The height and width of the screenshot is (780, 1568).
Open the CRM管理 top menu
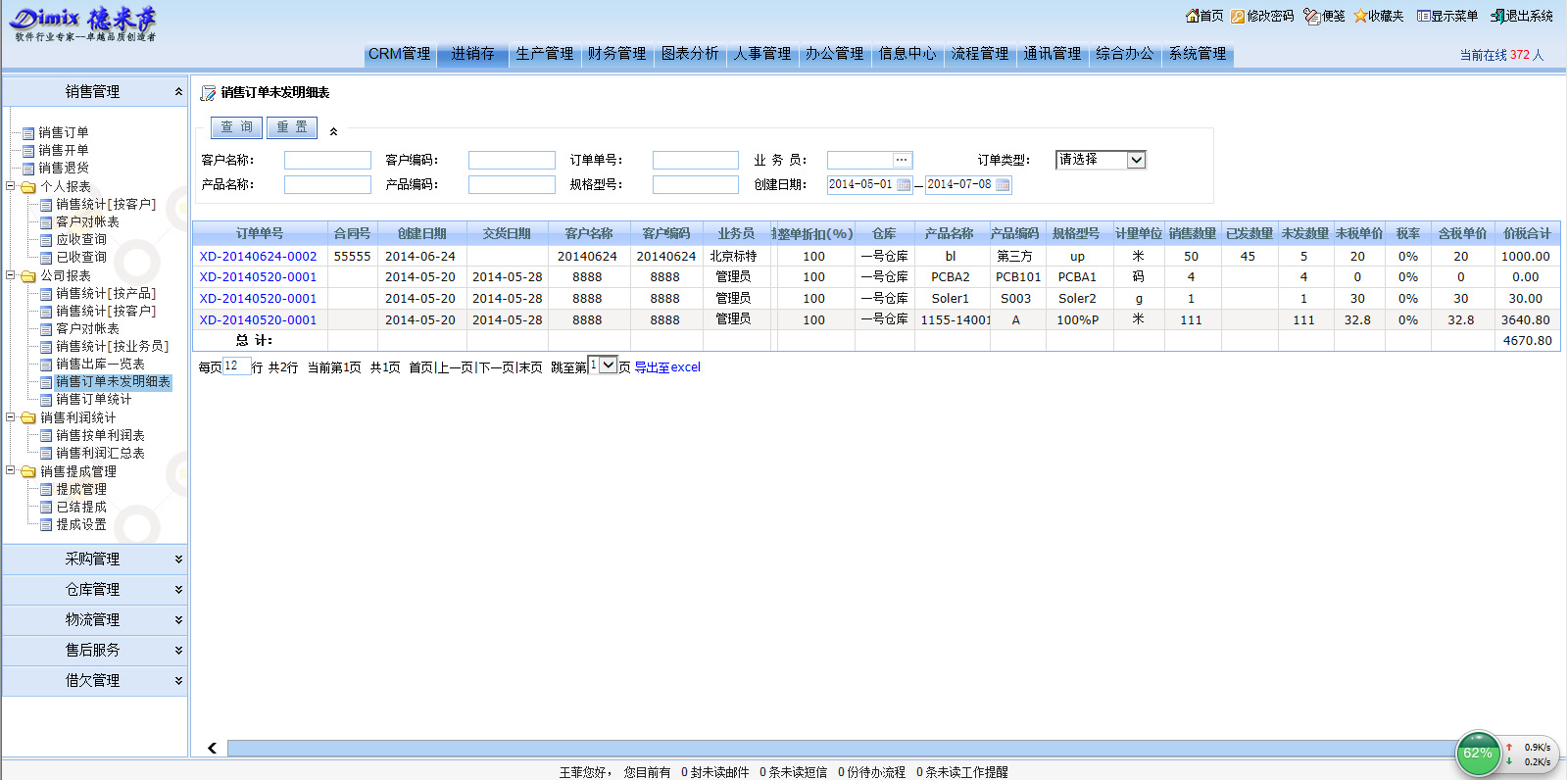400,54
